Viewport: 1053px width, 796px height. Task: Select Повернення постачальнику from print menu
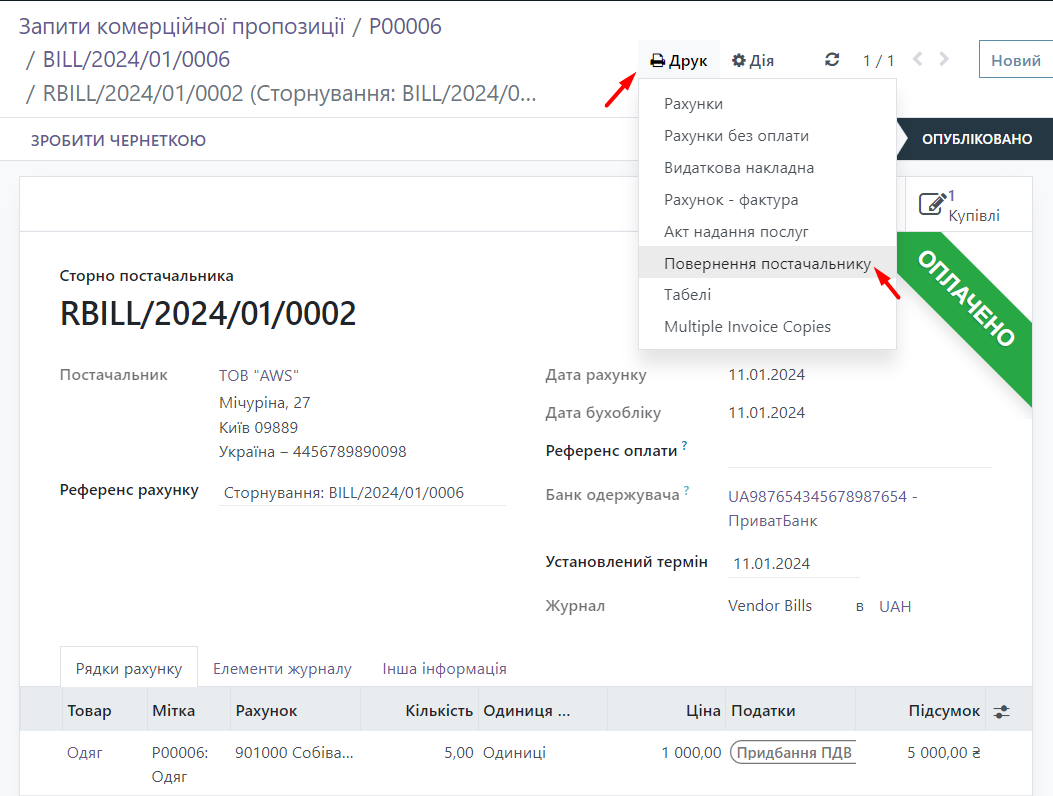pos(767,263)
